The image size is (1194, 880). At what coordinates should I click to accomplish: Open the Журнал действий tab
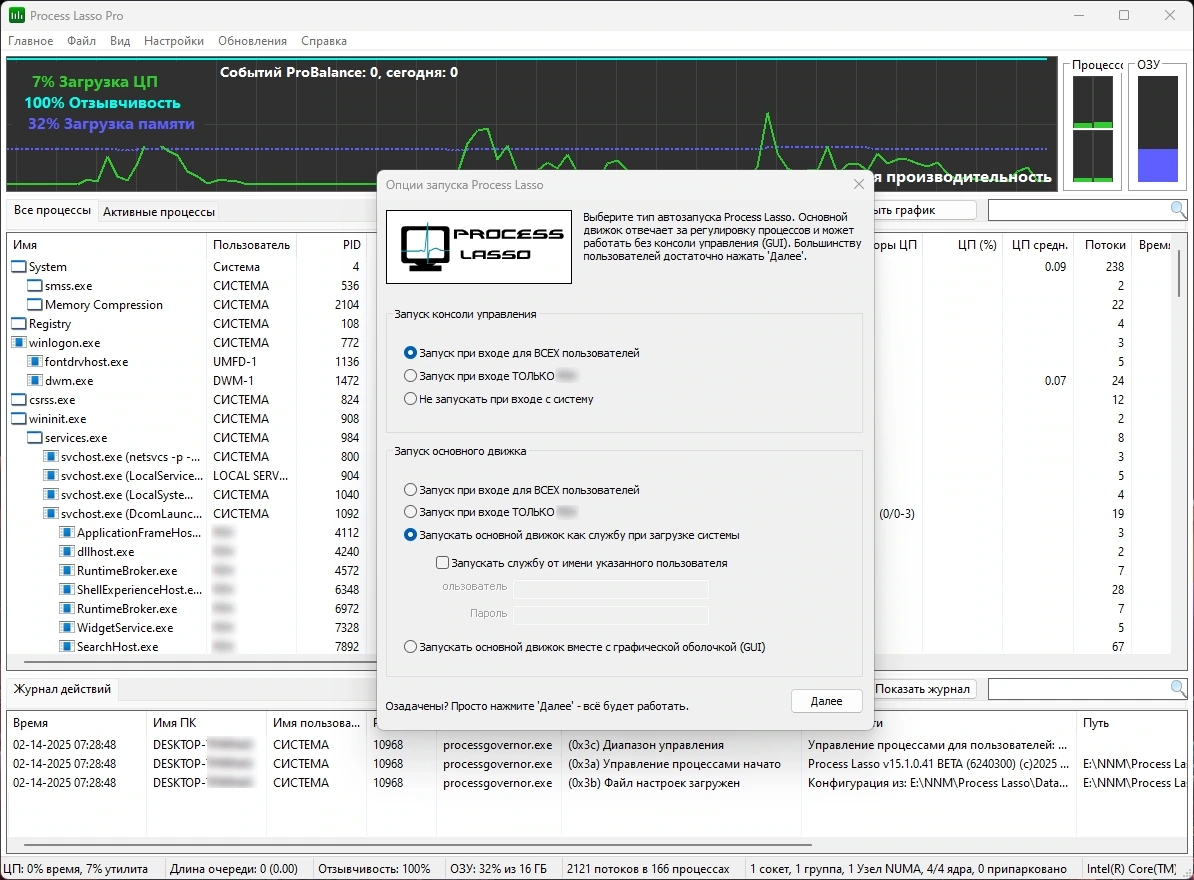click(62, 689)
